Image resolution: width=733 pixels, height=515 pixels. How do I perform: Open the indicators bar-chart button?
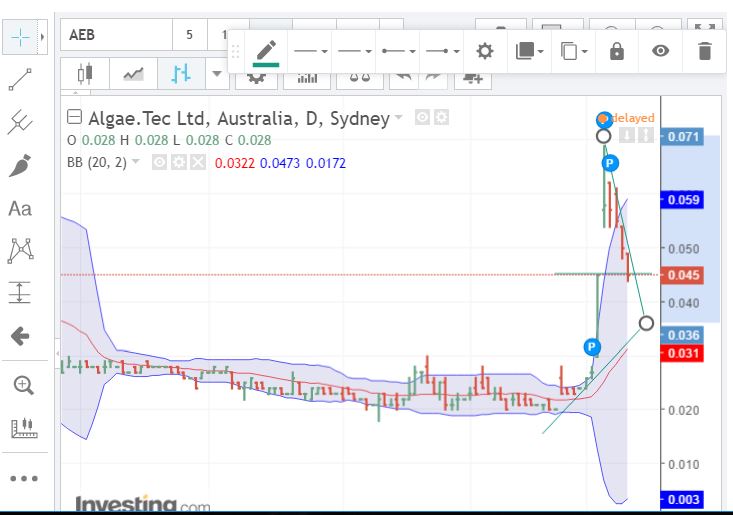pos(307,79)
